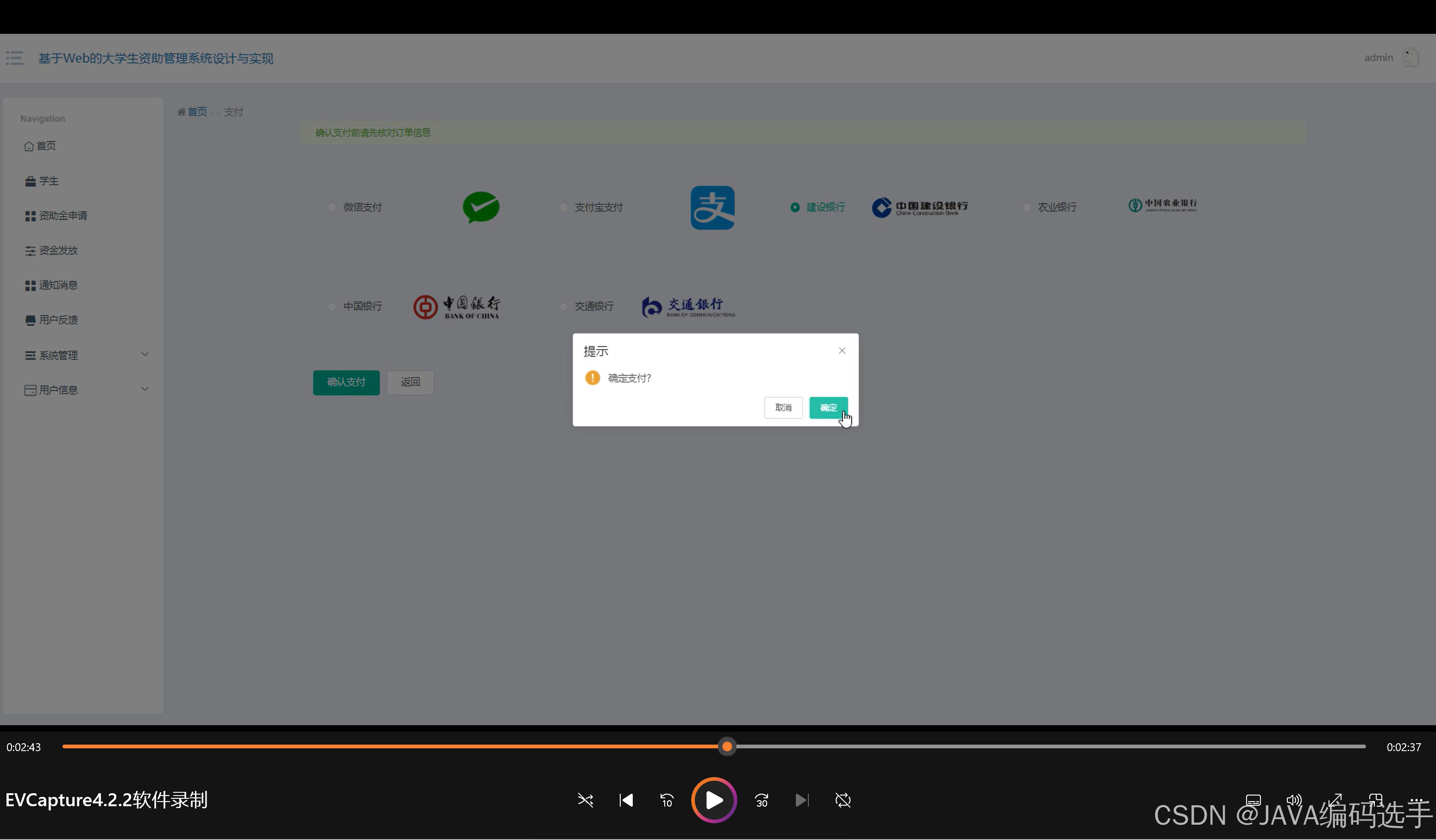Select the 中国银行 radio button
Image resolution: width=1436 pixels, height=840 pixels.
click(332, 307)
